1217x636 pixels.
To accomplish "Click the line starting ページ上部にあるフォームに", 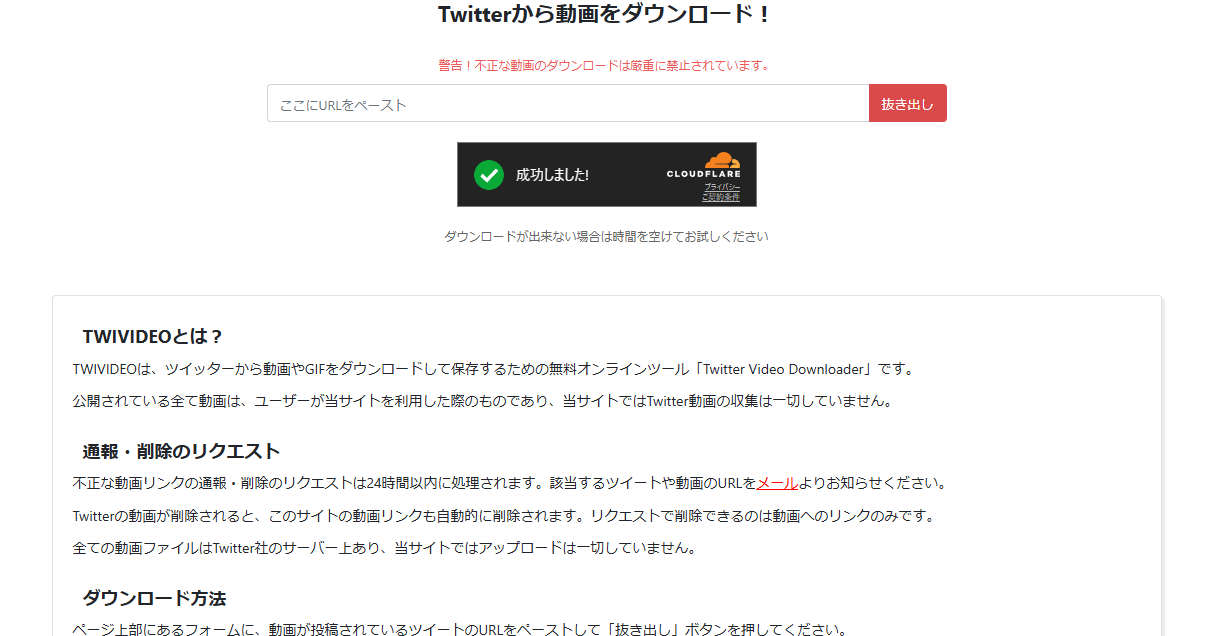I will (460, 629).
